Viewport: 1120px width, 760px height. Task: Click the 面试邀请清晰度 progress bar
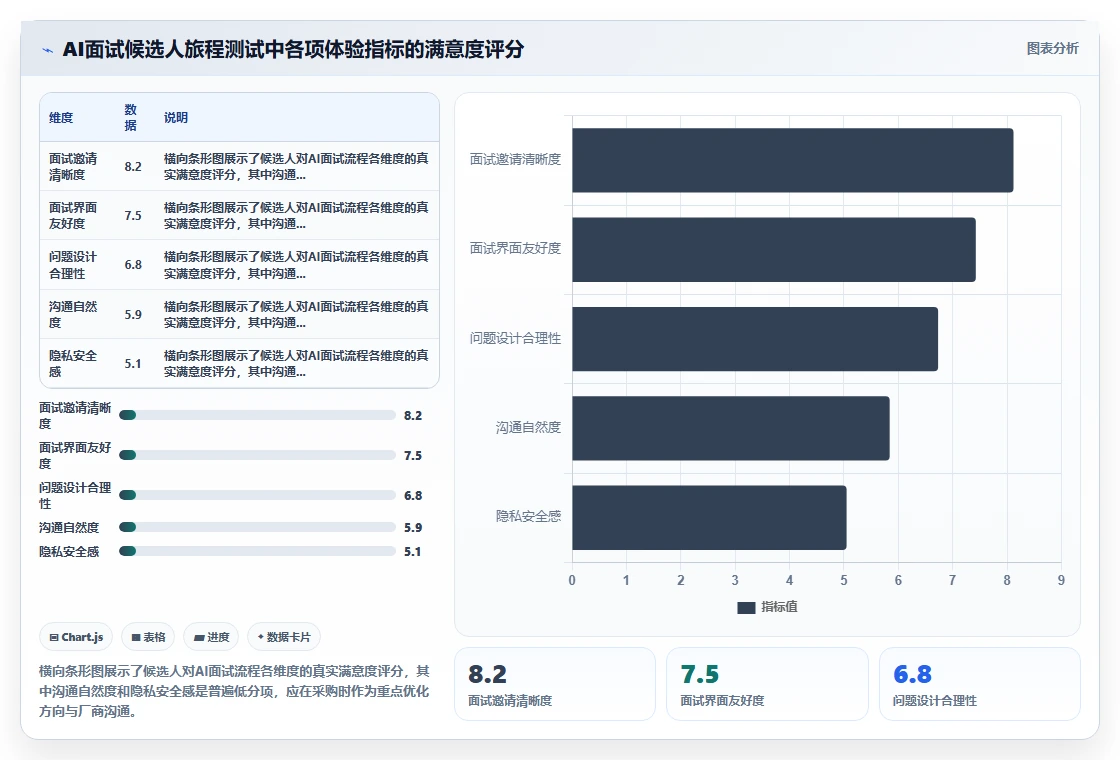click(x=257, y=415)
